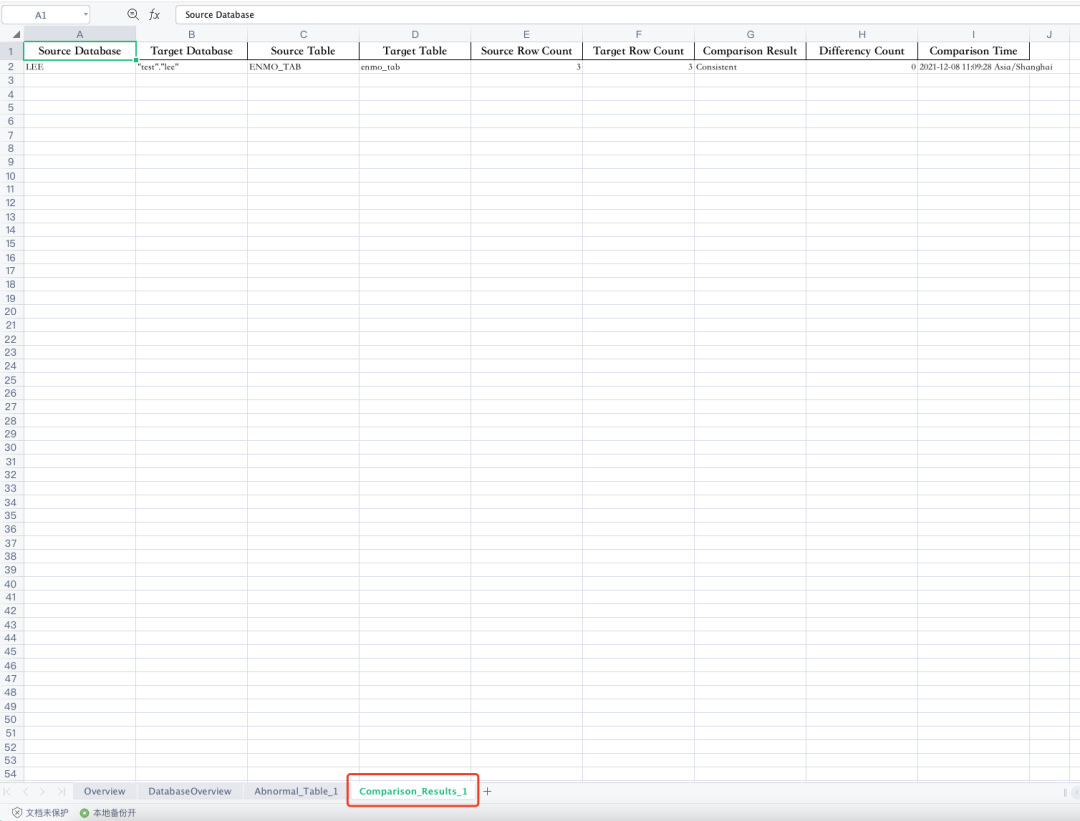Select the Target Row Count header cell
Viewport: 1080px width, 821px height.
638,51
